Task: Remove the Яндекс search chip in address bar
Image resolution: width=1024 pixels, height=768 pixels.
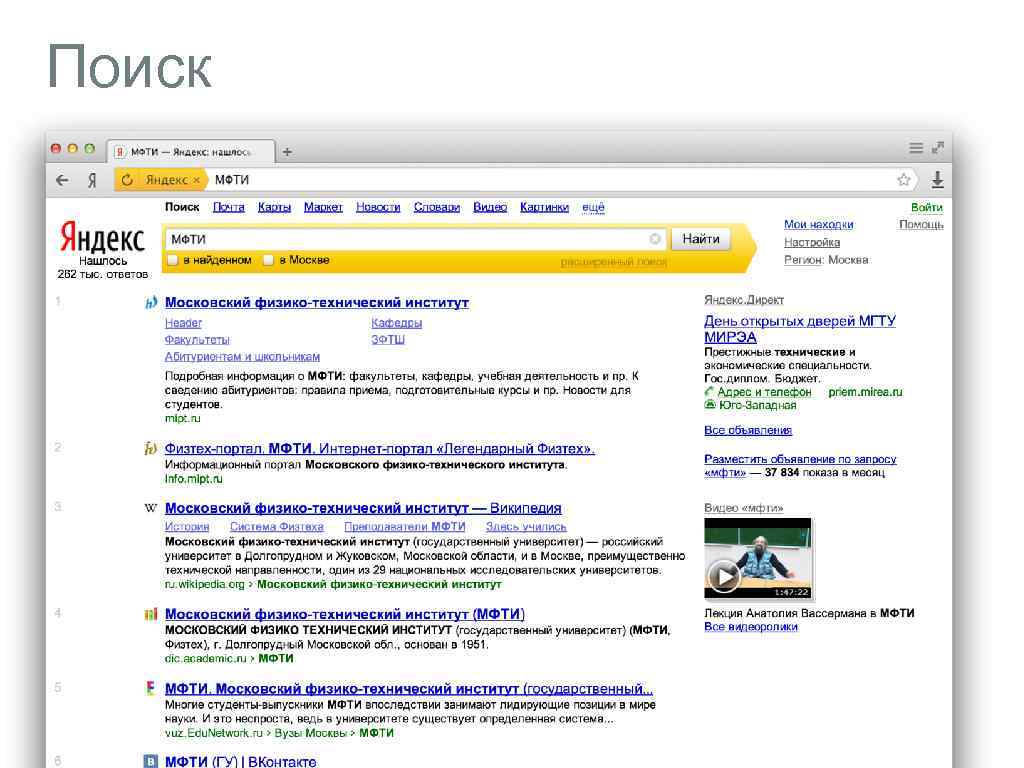Action: (x=196, y=180)
